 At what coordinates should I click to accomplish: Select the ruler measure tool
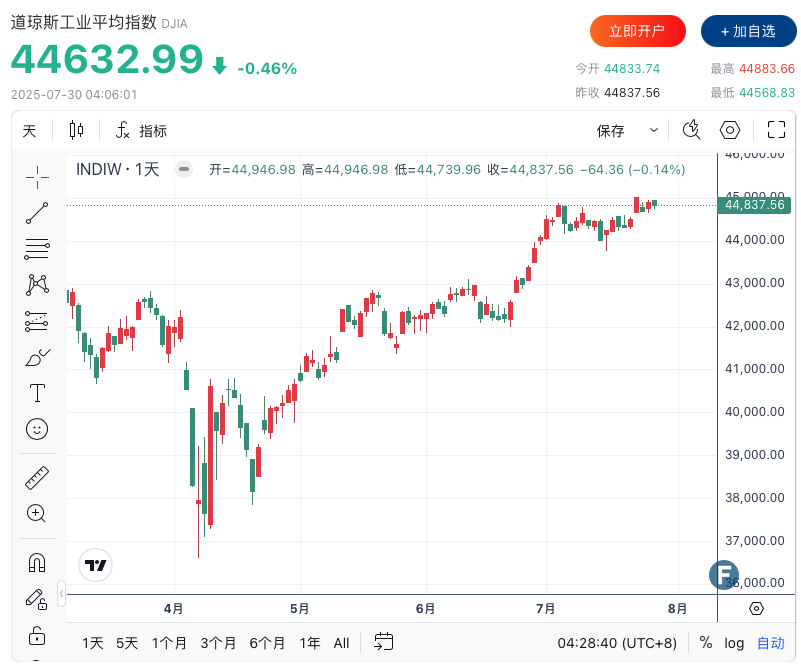click(x=37, y=477)
